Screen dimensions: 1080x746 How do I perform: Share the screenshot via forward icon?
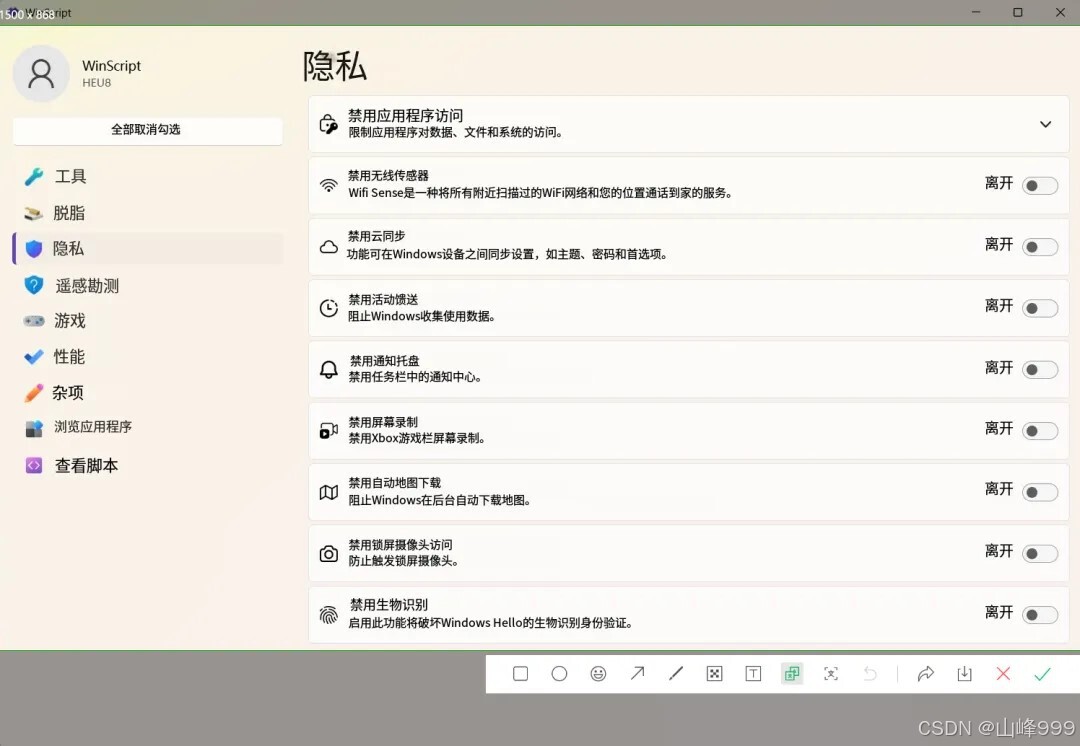click(x=926, y=674)
